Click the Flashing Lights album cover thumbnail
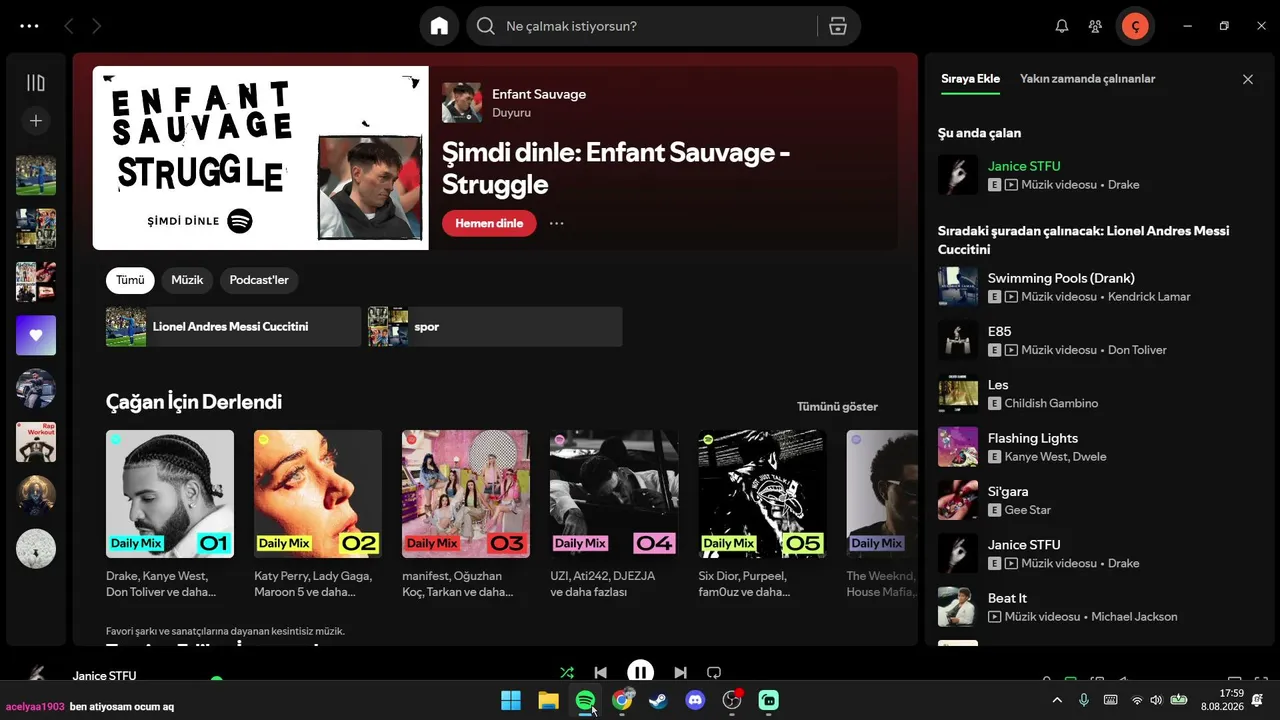1280x720 pixels. coord(958,447)
